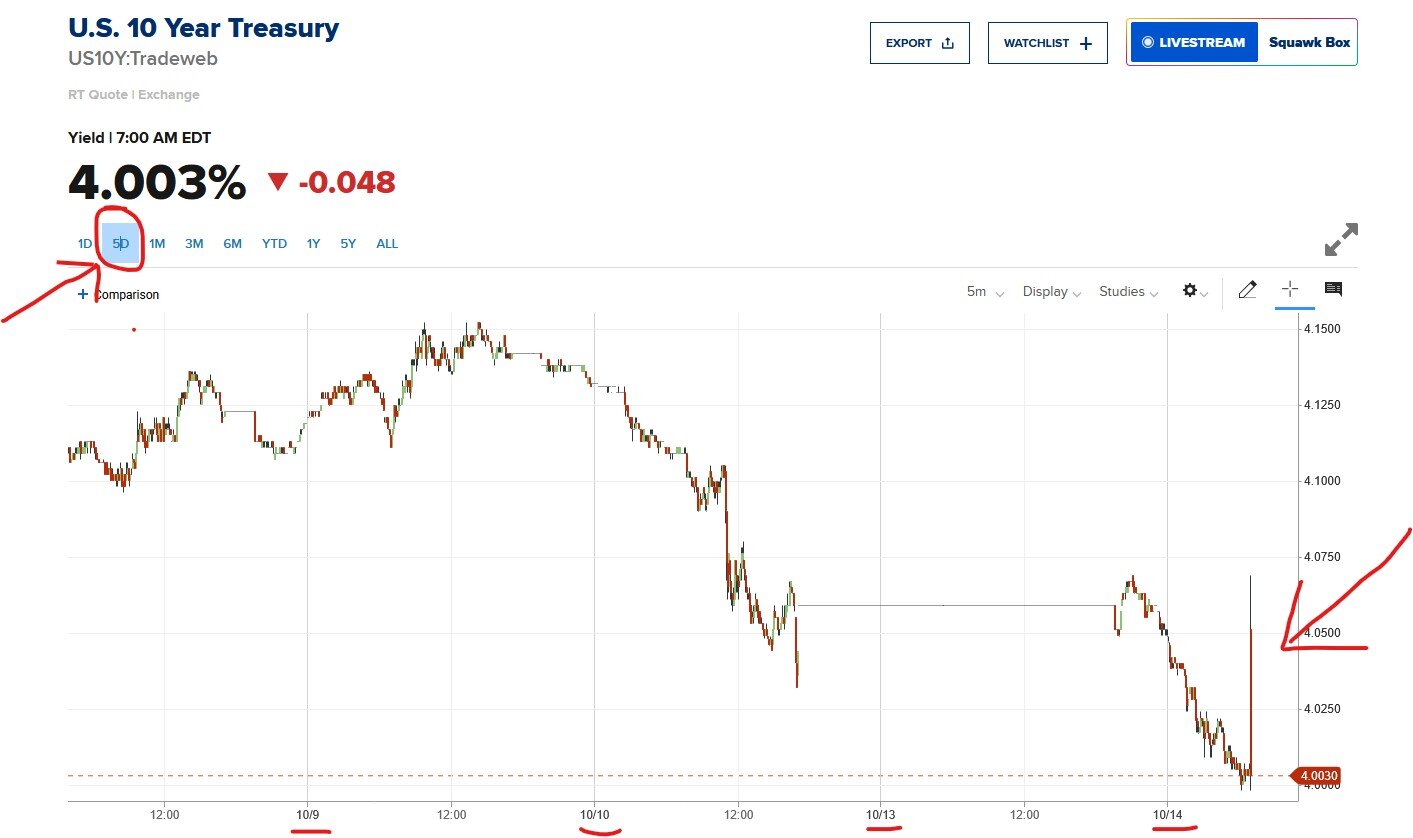Click the plus icon beside Comparison
Viewport: 1413px width, 838px height.
pos(83,294)
